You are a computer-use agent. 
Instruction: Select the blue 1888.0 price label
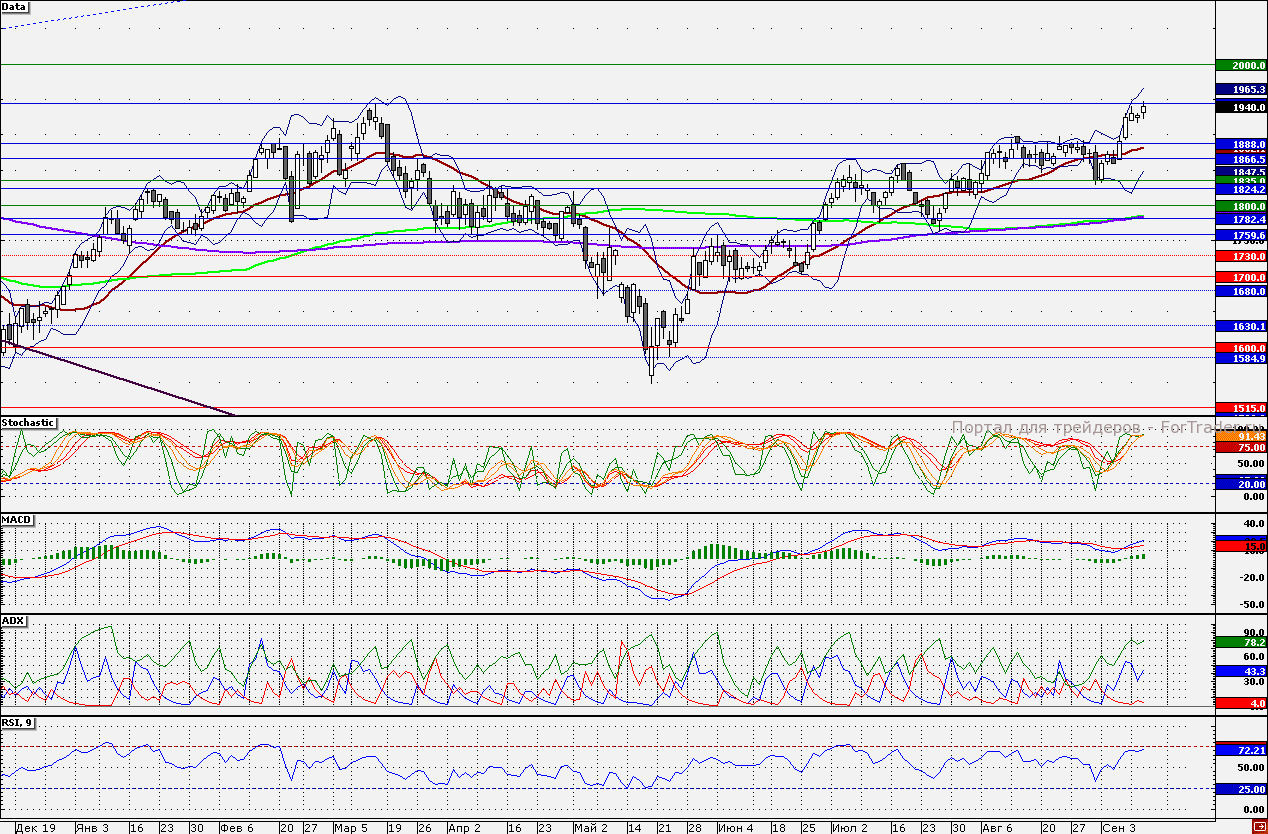[1241, 144]
